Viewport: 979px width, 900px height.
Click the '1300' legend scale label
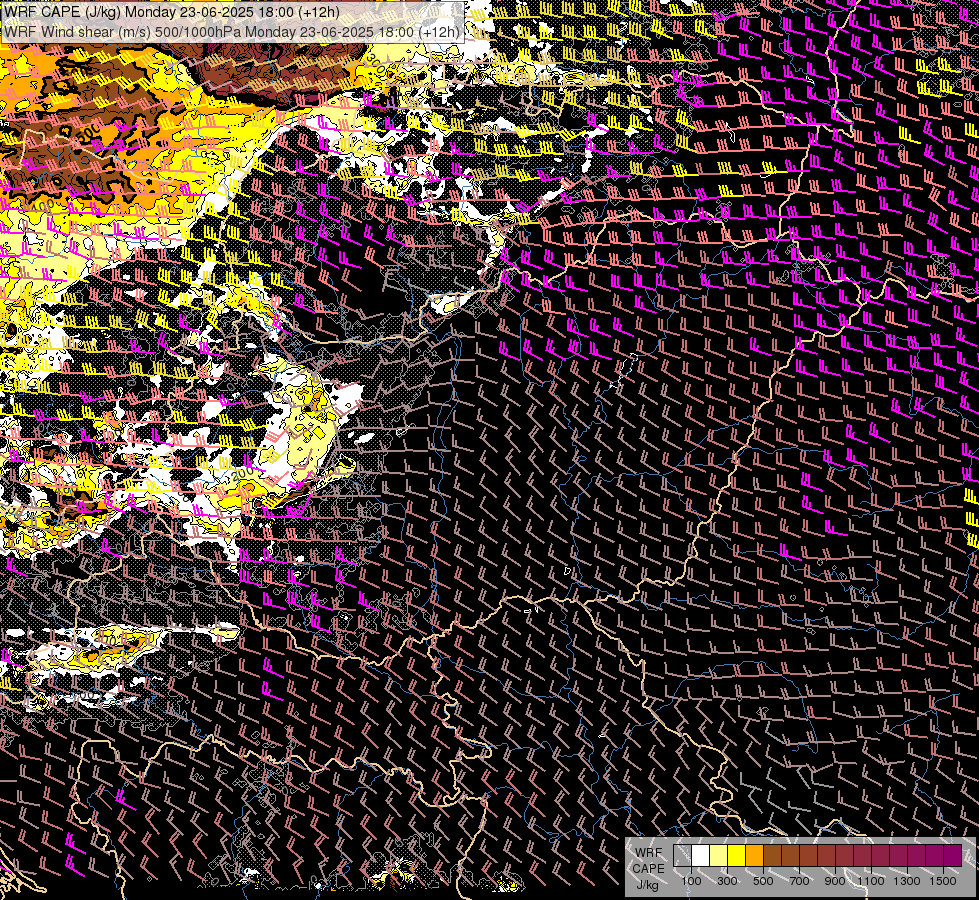click(907, 881)
